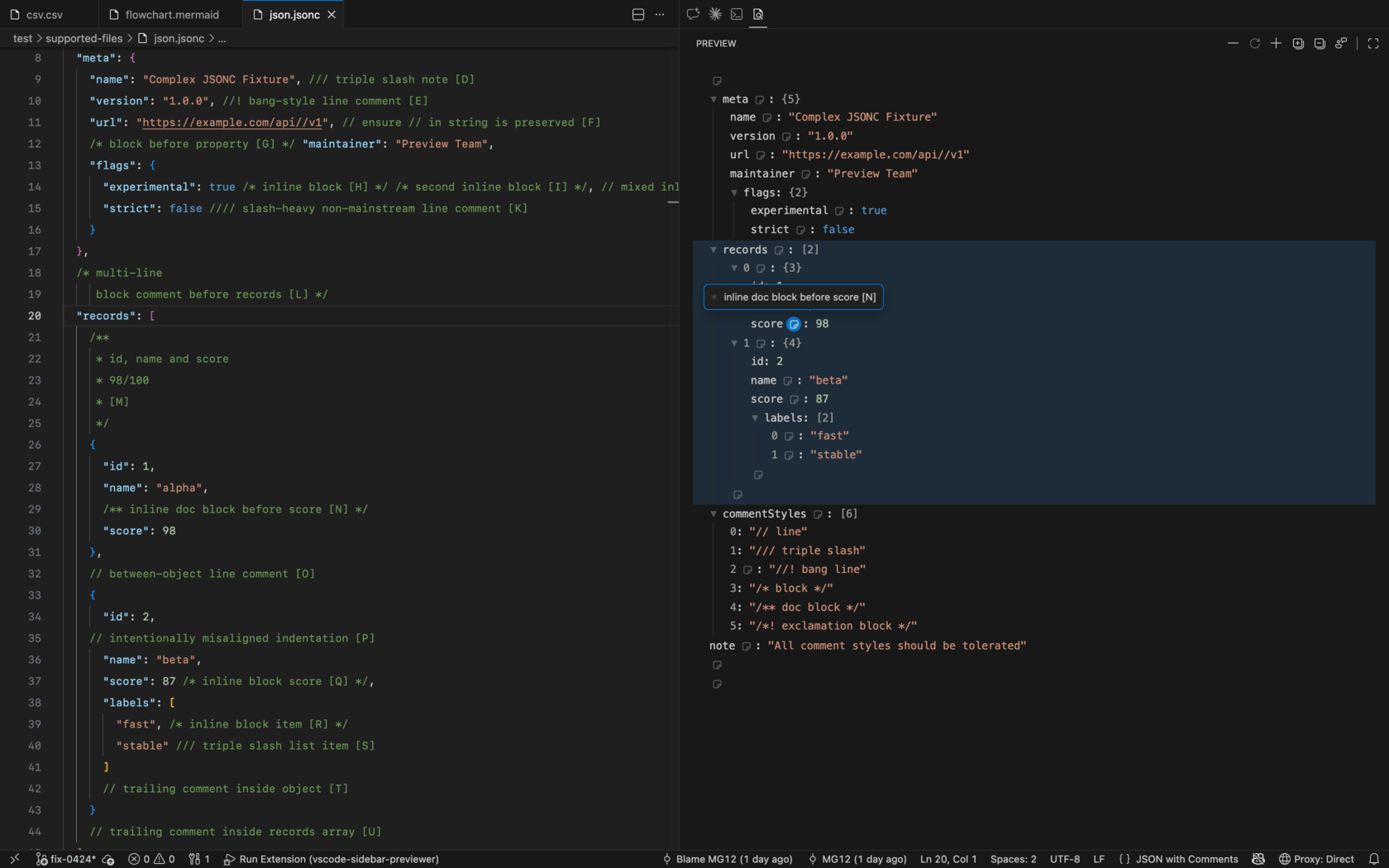Click comment icon beside commentStyles key
This screenshot has width=1389, height=868.
(x=818, y=515)
